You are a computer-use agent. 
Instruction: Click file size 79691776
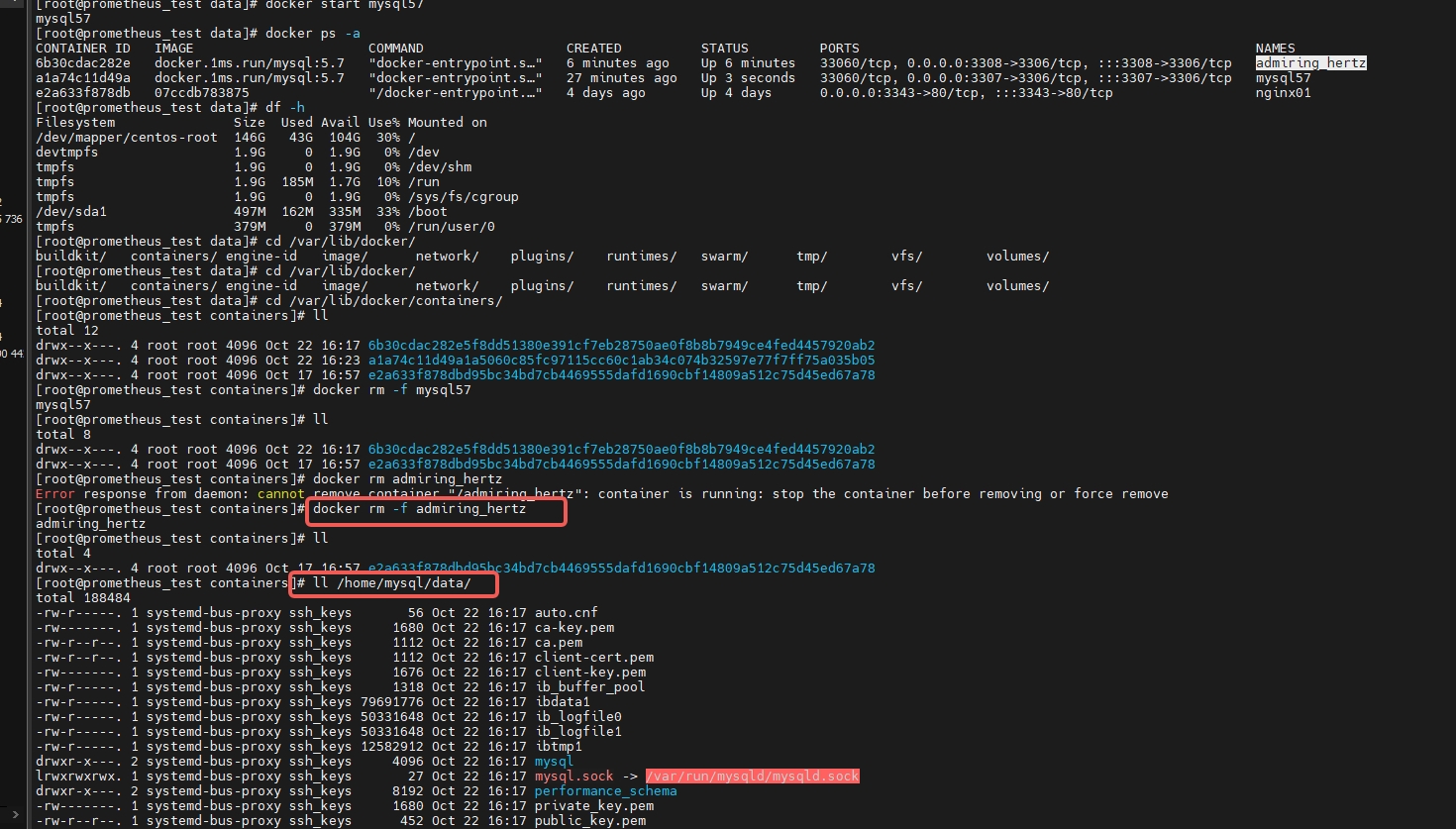[391, 702]
